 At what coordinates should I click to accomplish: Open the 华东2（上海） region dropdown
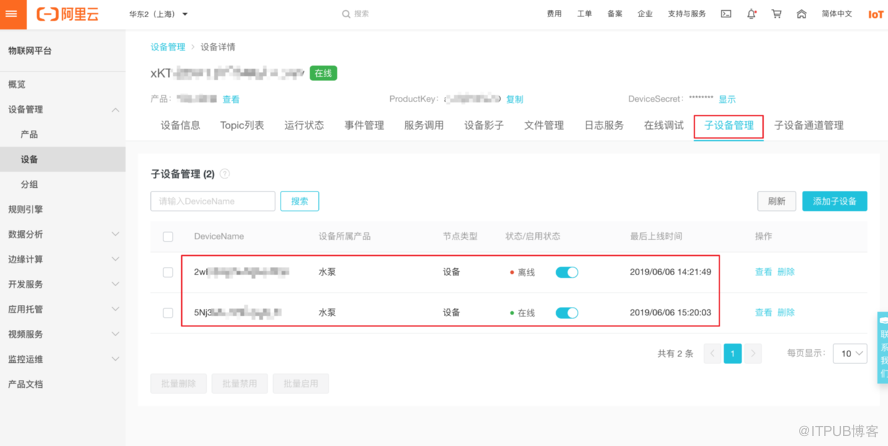point(158,14)
